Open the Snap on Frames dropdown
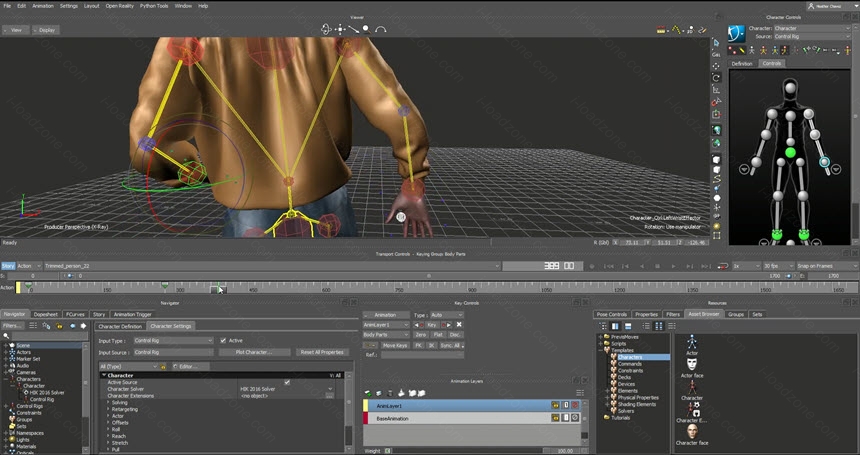Screen dimensions: 860x455 click(827, 266)
